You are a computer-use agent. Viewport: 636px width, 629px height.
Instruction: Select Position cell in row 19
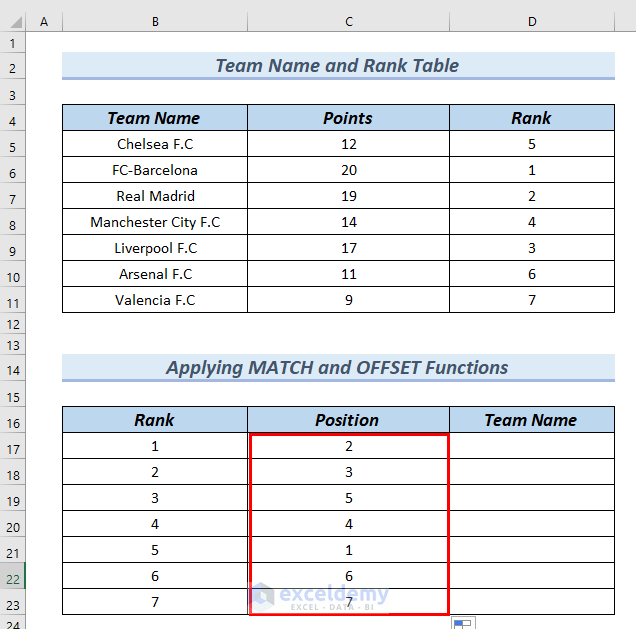tap(348, 498)
